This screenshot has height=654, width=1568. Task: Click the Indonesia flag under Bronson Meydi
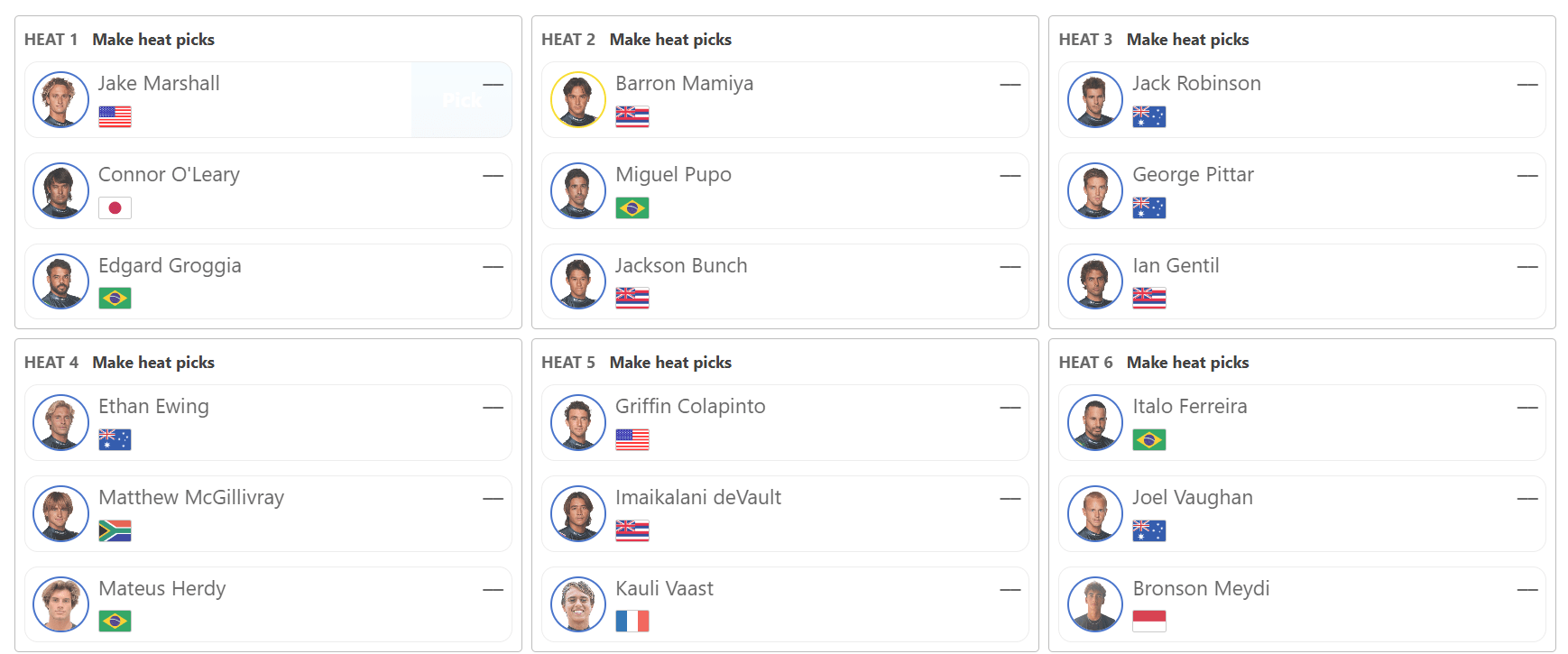coord(1148,621)
